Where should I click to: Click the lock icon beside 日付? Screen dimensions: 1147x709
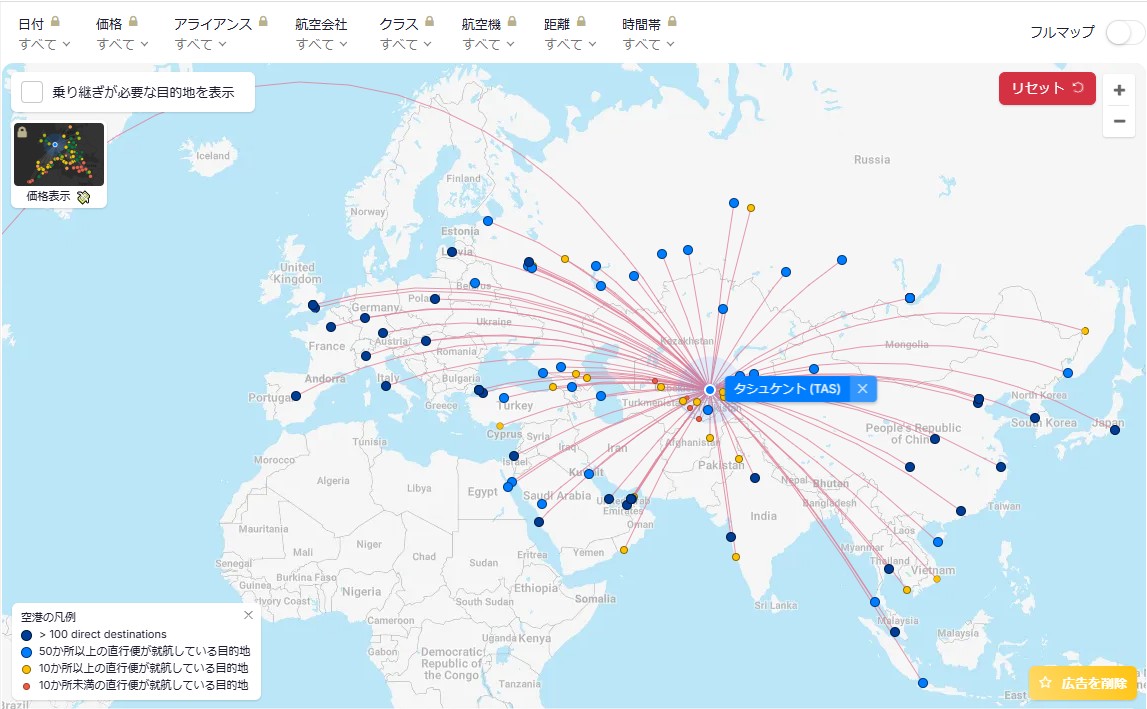pyautogui.click(x=55, y=22)
